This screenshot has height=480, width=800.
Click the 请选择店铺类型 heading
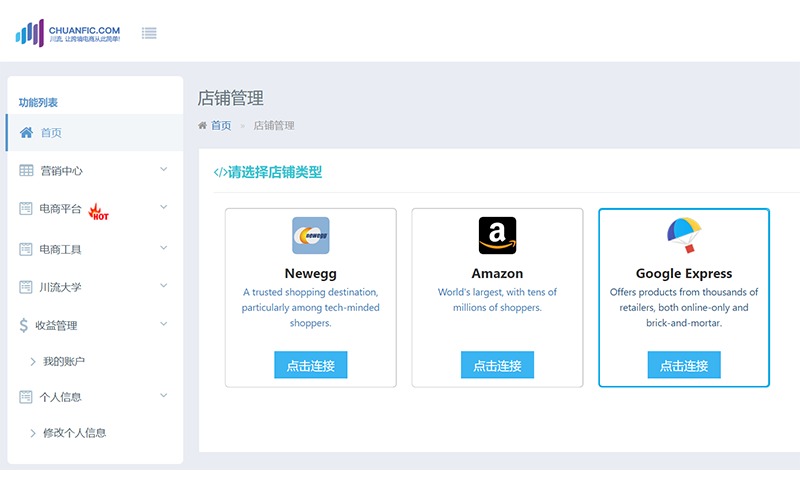point(274,172)
